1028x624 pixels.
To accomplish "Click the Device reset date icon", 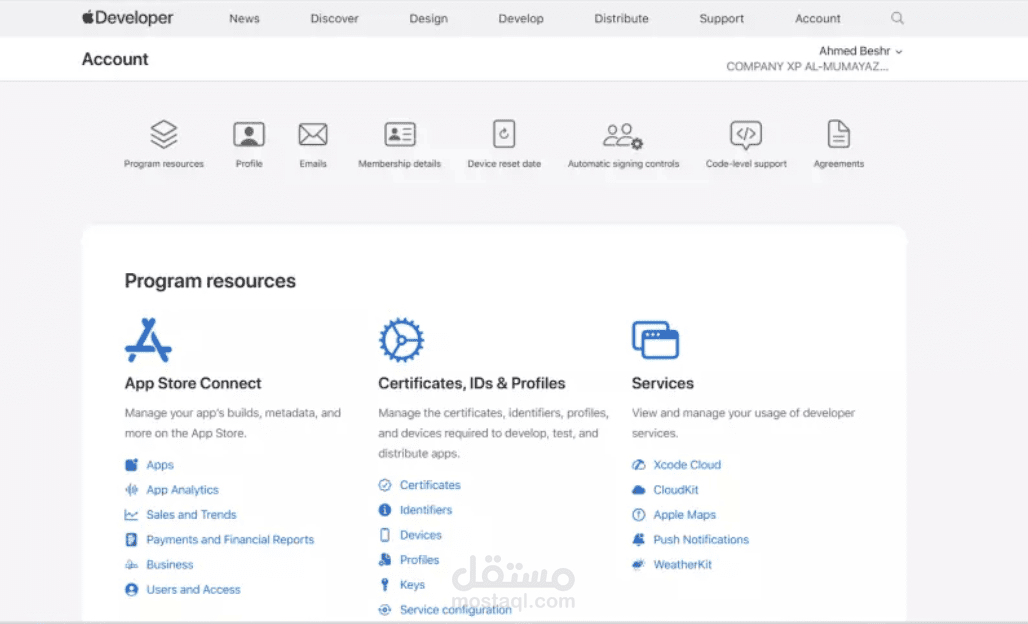I will [x=504, y=134].
